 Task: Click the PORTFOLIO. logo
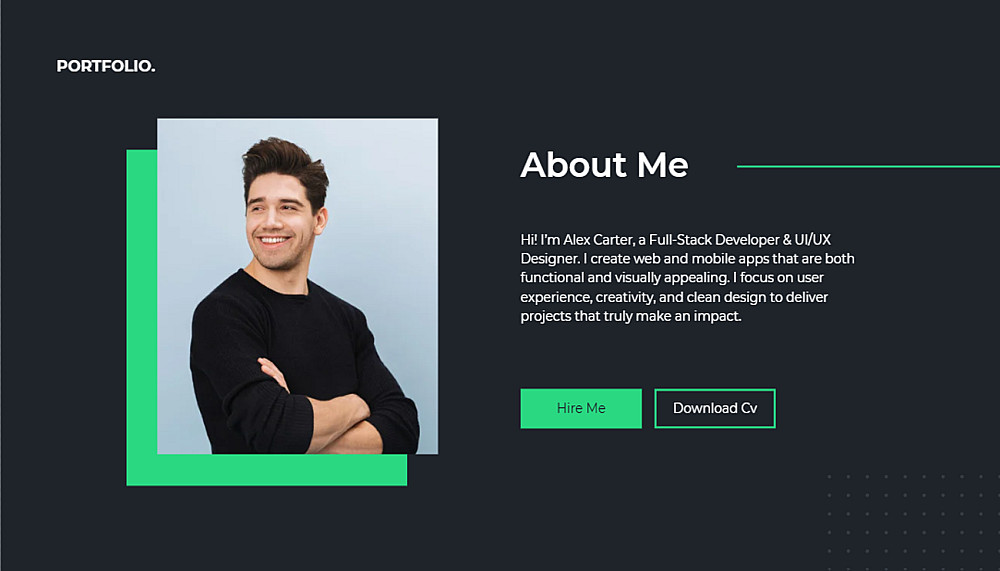point(106,66)
